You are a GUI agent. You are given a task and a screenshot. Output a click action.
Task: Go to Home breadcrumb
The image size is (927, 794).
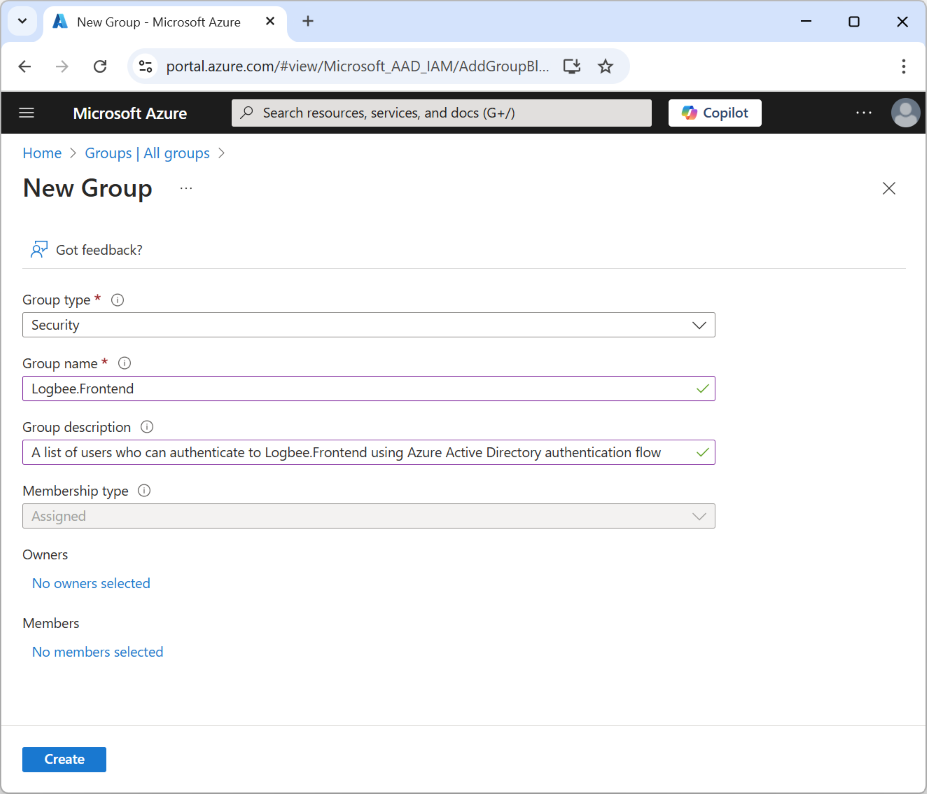[42, 153]
